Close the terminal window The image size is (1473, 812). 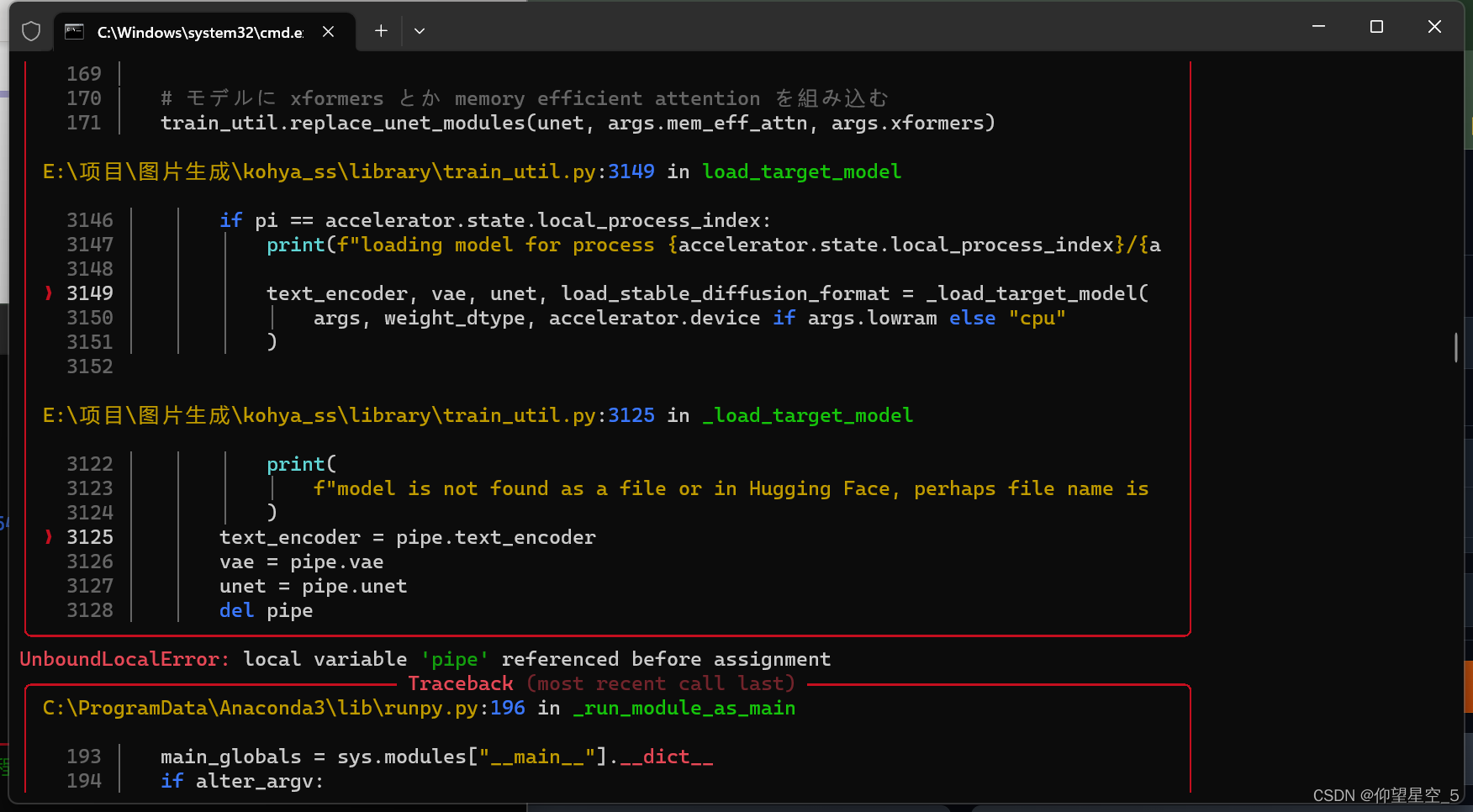1434,26
